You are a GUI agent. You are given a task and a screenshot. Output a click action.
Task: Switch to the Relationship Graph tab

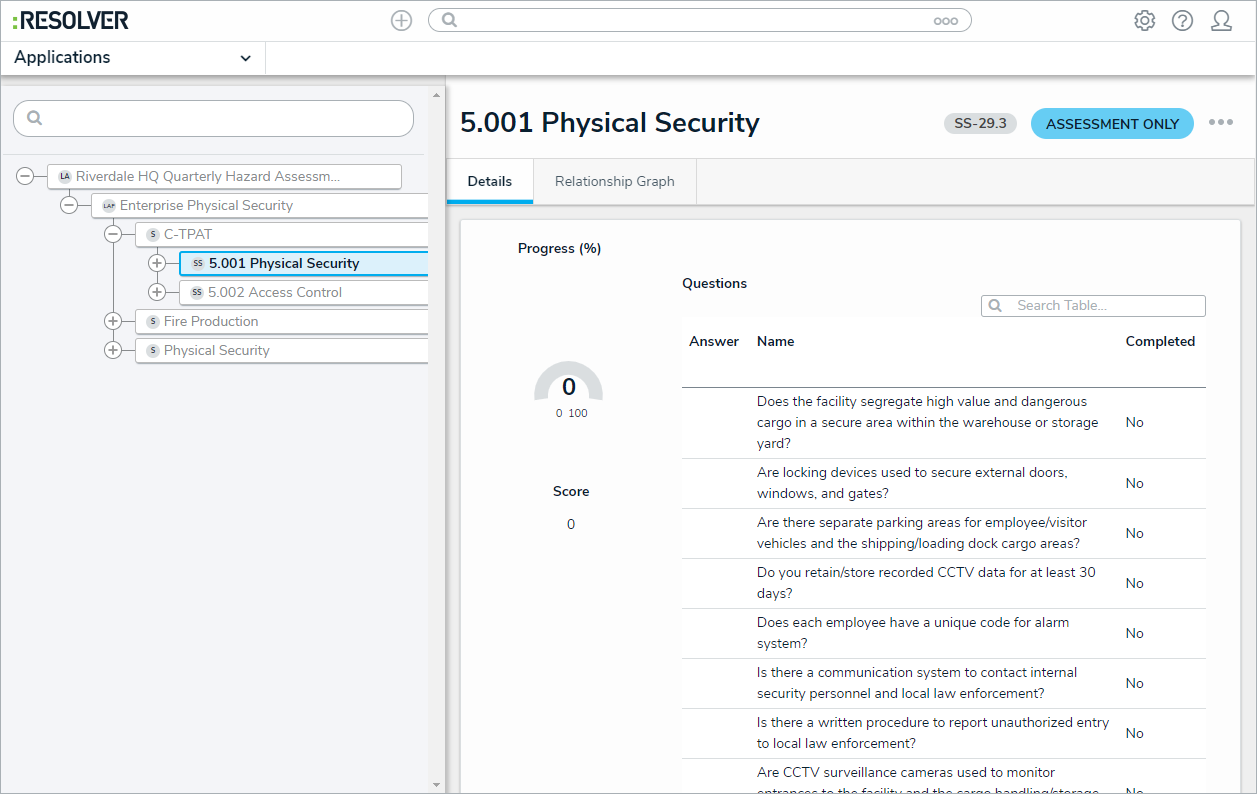point(615,181)
